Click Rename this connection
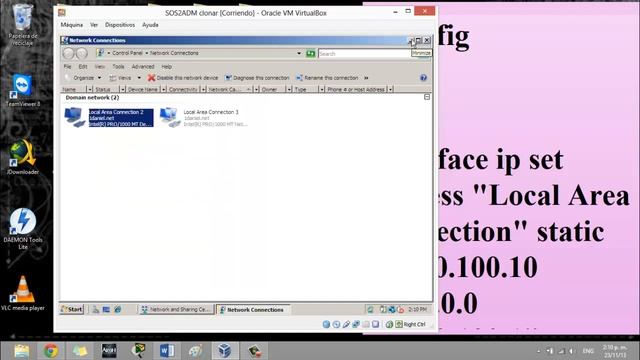 [x=327, y=78]
